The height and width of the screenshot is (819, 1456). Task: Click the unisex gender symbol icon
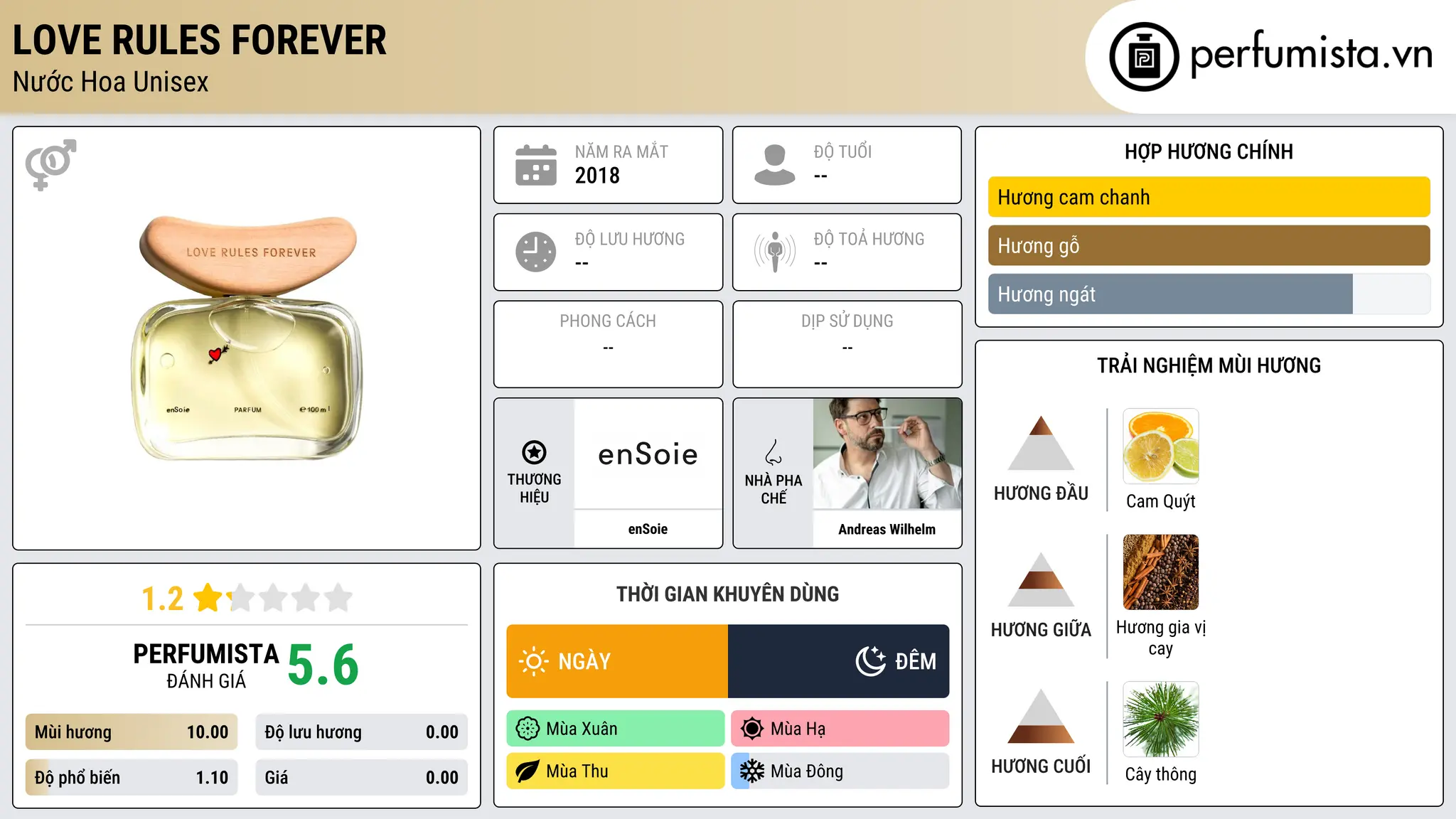pos(50,165)
